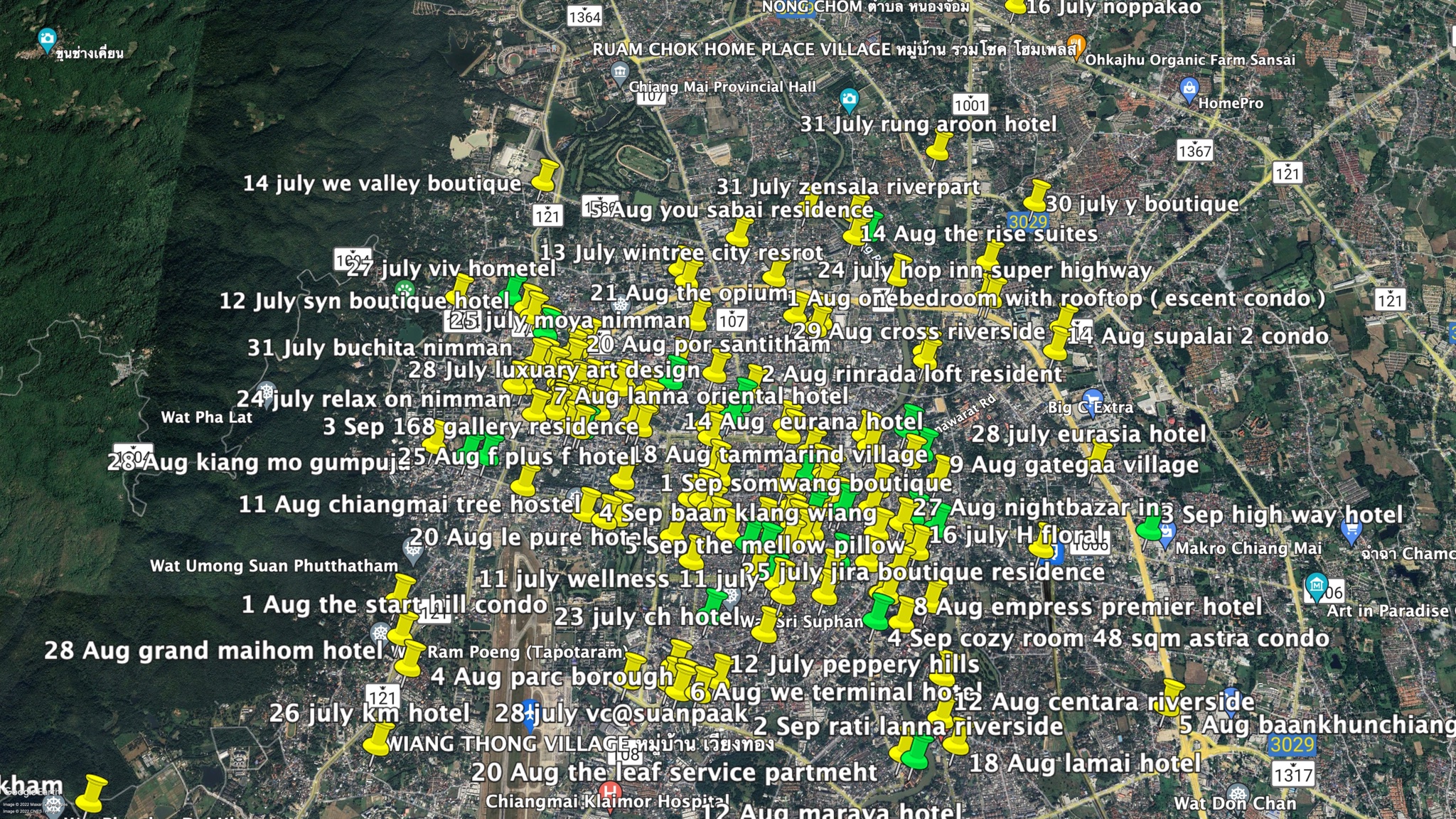
Task: Select the '4 Sep cozy room 48 sqm astra condo' label
Action: click(1108, 638)
